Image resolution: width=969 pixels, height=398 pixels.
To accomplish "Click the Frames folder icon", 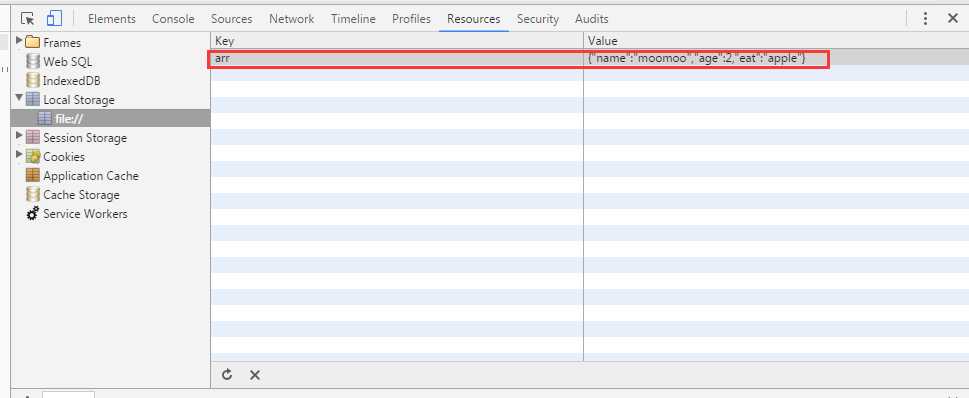I will (x=33, y=43).
